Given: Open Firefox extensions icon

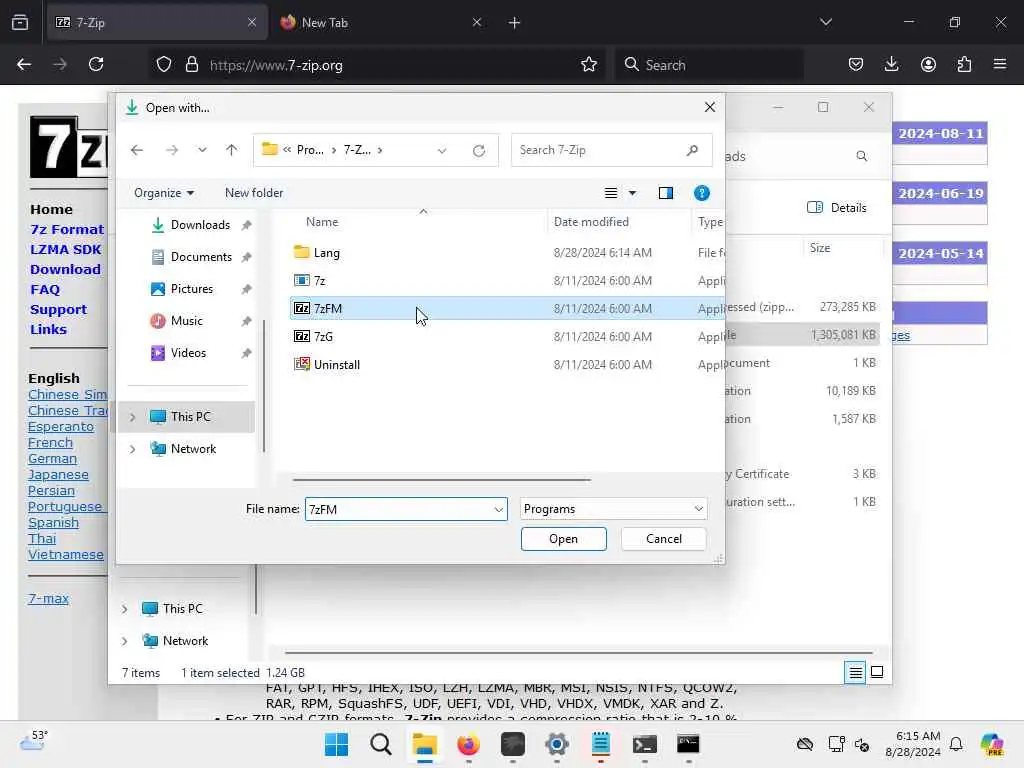Looking at the screenshot, I should 964,64.
